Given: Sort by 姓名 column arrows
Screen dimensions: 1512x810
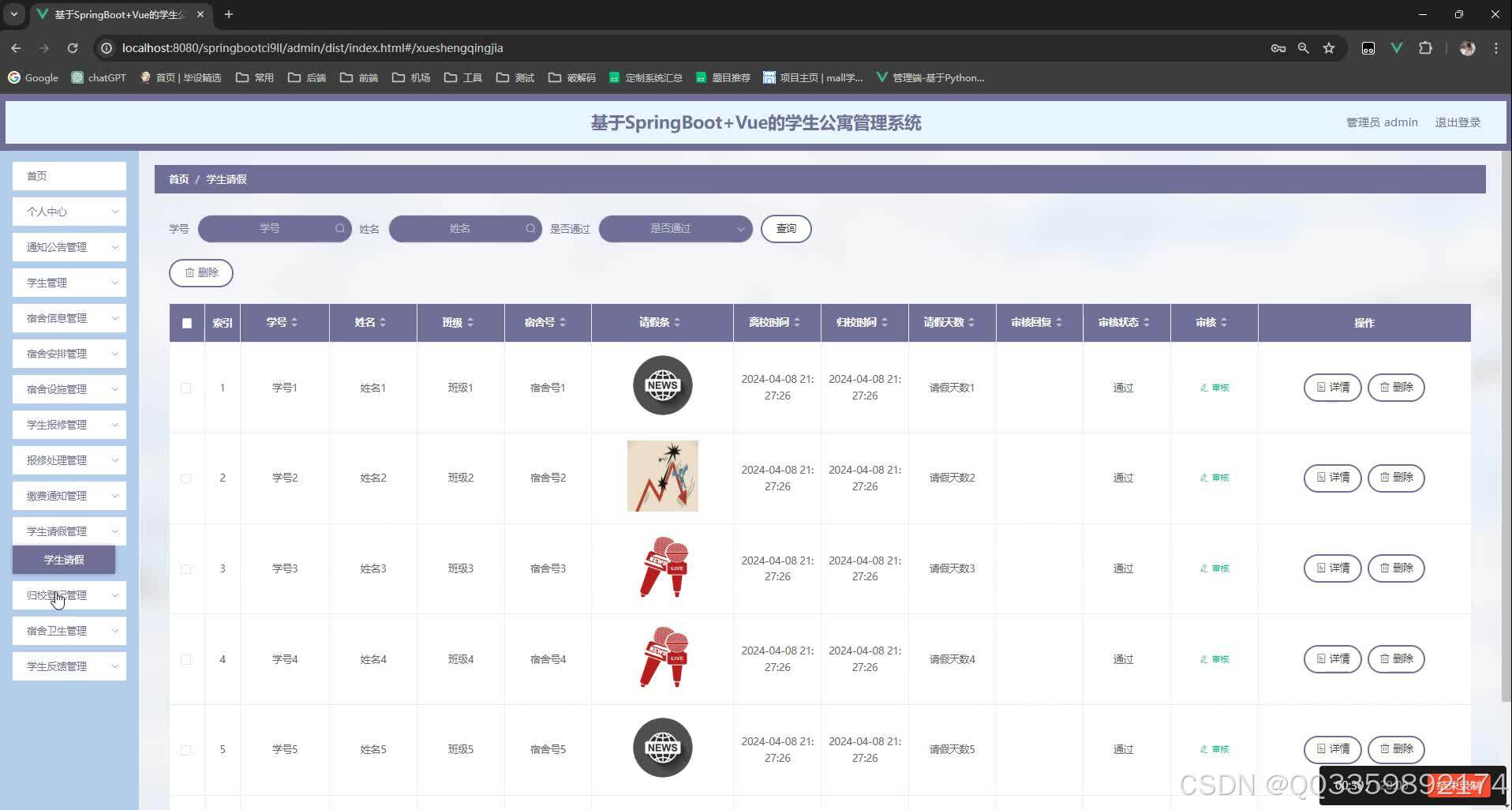Looking at the screenshot, I should tap(383, 322).
